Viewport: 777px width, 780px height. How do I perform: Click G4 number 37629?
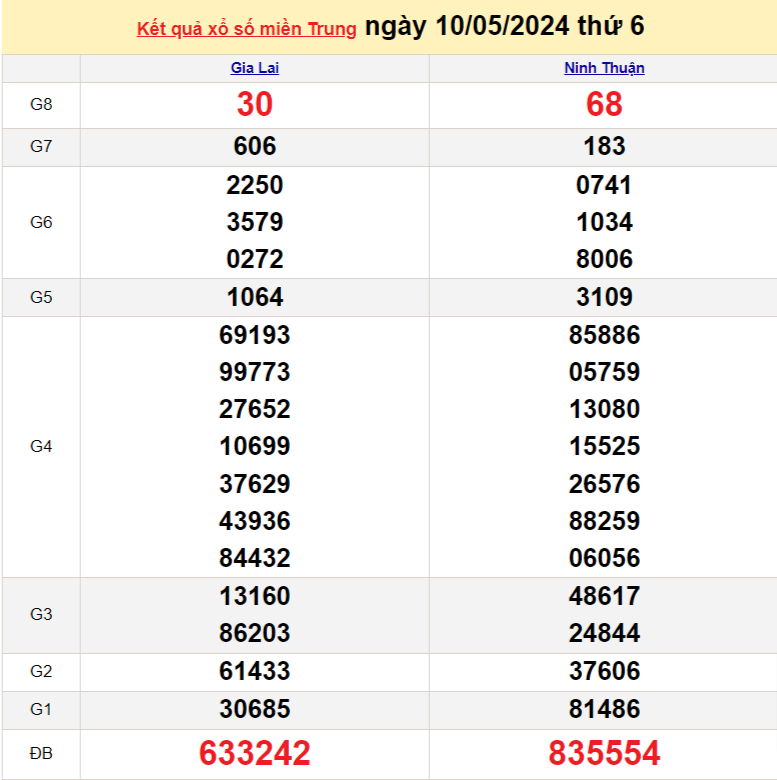pyautogui.click(x=255, y=484)
